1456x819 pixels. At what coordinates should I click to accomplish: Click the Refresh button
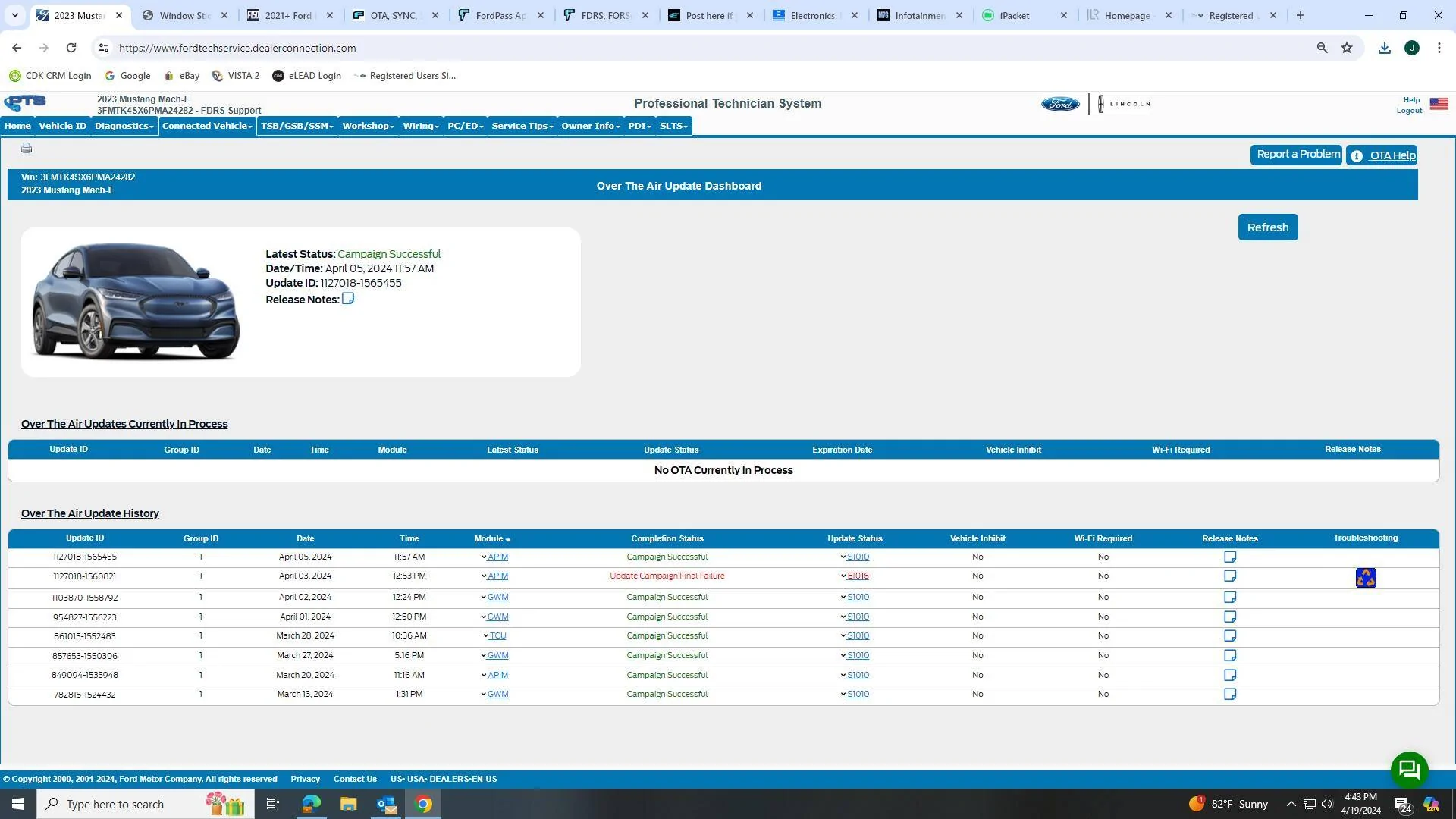pos(1268,227)
